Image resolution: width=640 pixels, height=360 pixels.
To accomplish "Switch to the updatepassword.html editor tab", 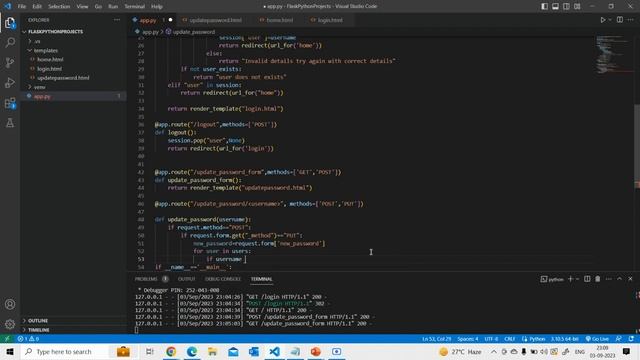I will click(x=215, y=20).
